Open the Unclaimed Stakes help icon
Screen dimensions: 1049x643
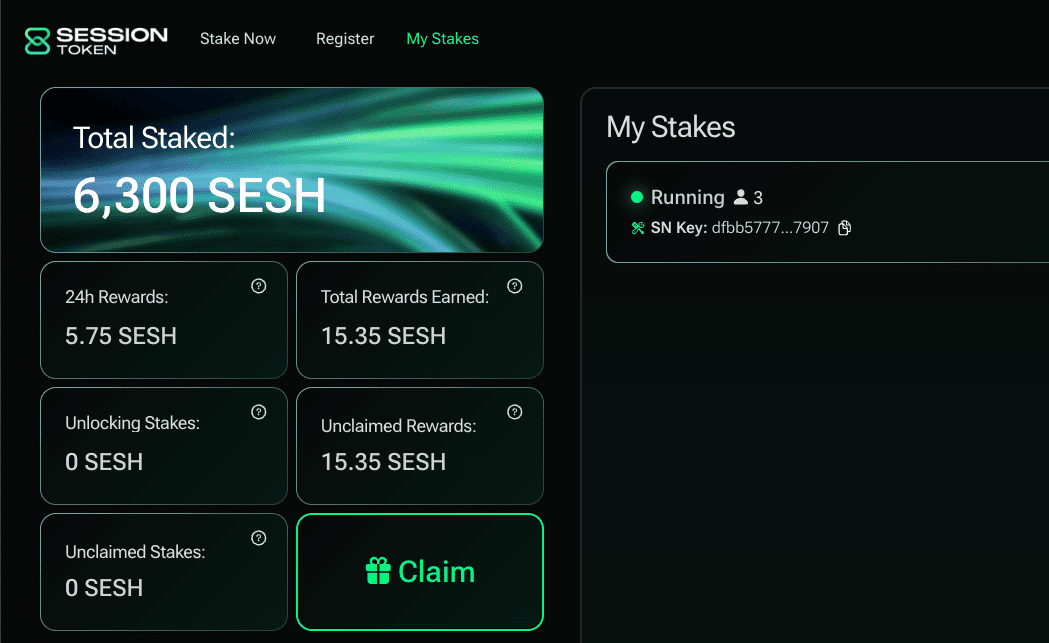258,538
